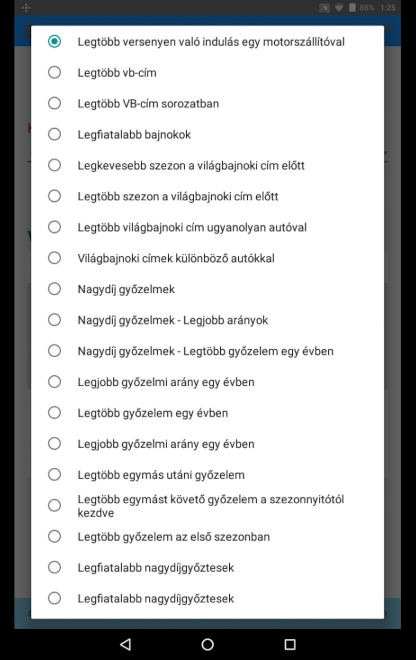The width and height of the screenshot is (416, 660).
Task: Choose the 'Legtöbb vb-cím' radio option
Action: [x=208, y=72]
